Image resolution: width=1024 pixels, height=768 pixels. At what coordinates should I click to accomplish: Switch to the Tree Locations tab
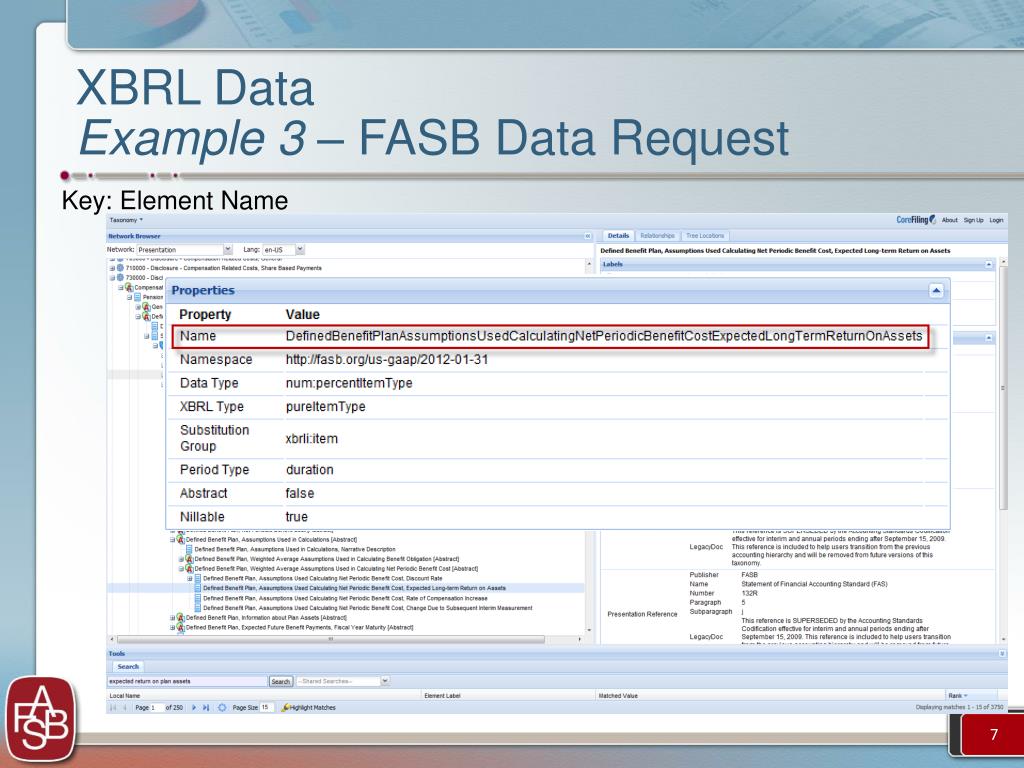click(705, 236)
